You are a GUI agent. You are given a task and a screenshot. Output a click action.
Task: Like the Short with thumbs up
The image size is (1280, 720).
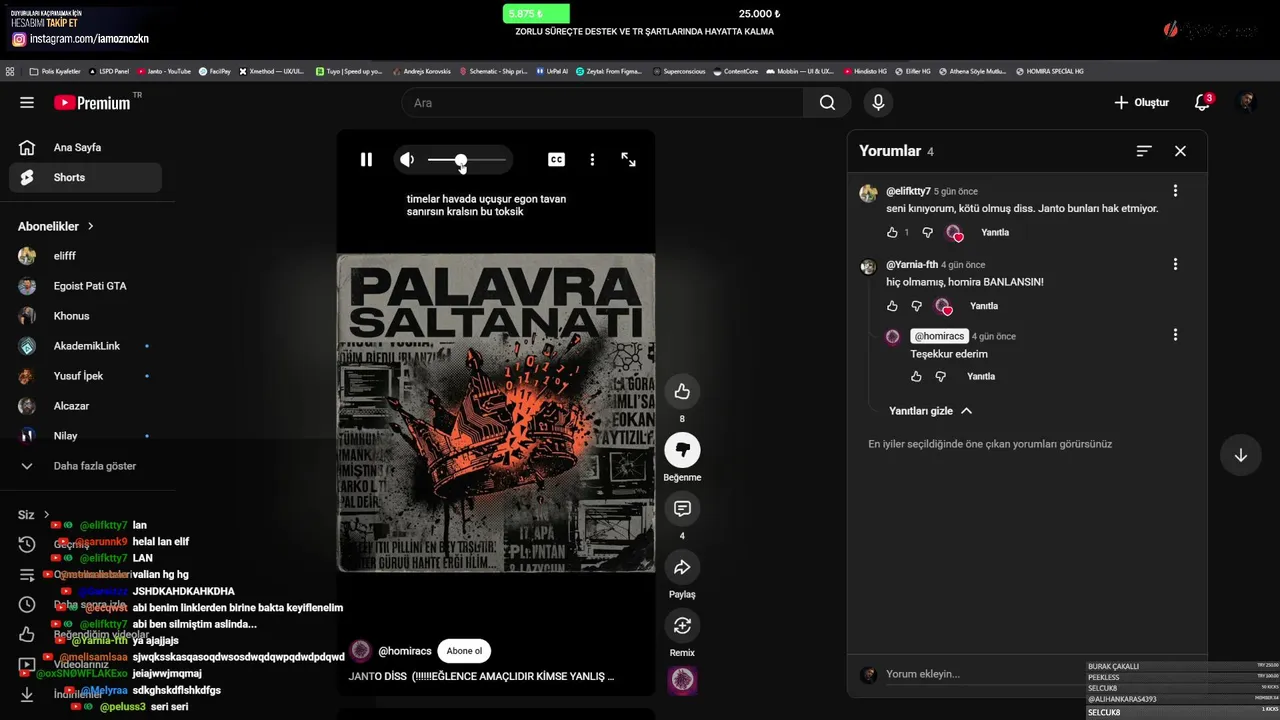pyautogui.click(x=682, y=391)
